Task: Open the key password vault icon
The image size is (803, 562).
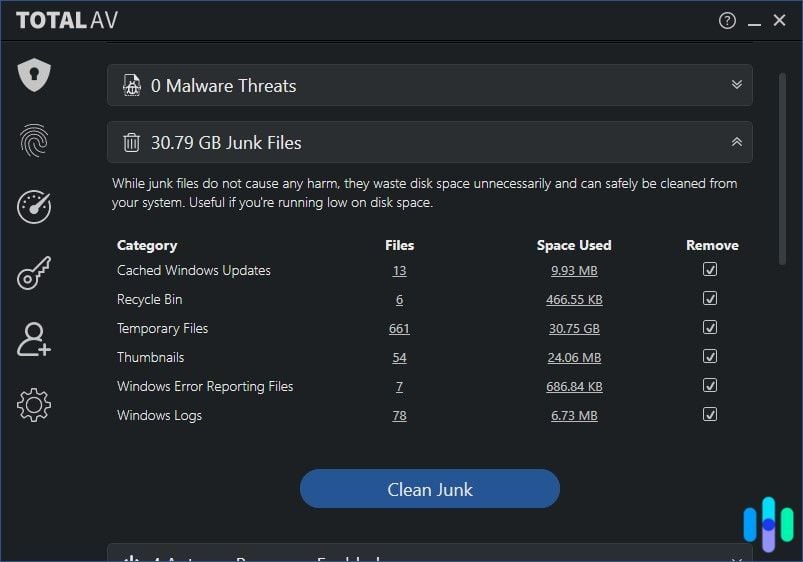Action: (34, 273)
